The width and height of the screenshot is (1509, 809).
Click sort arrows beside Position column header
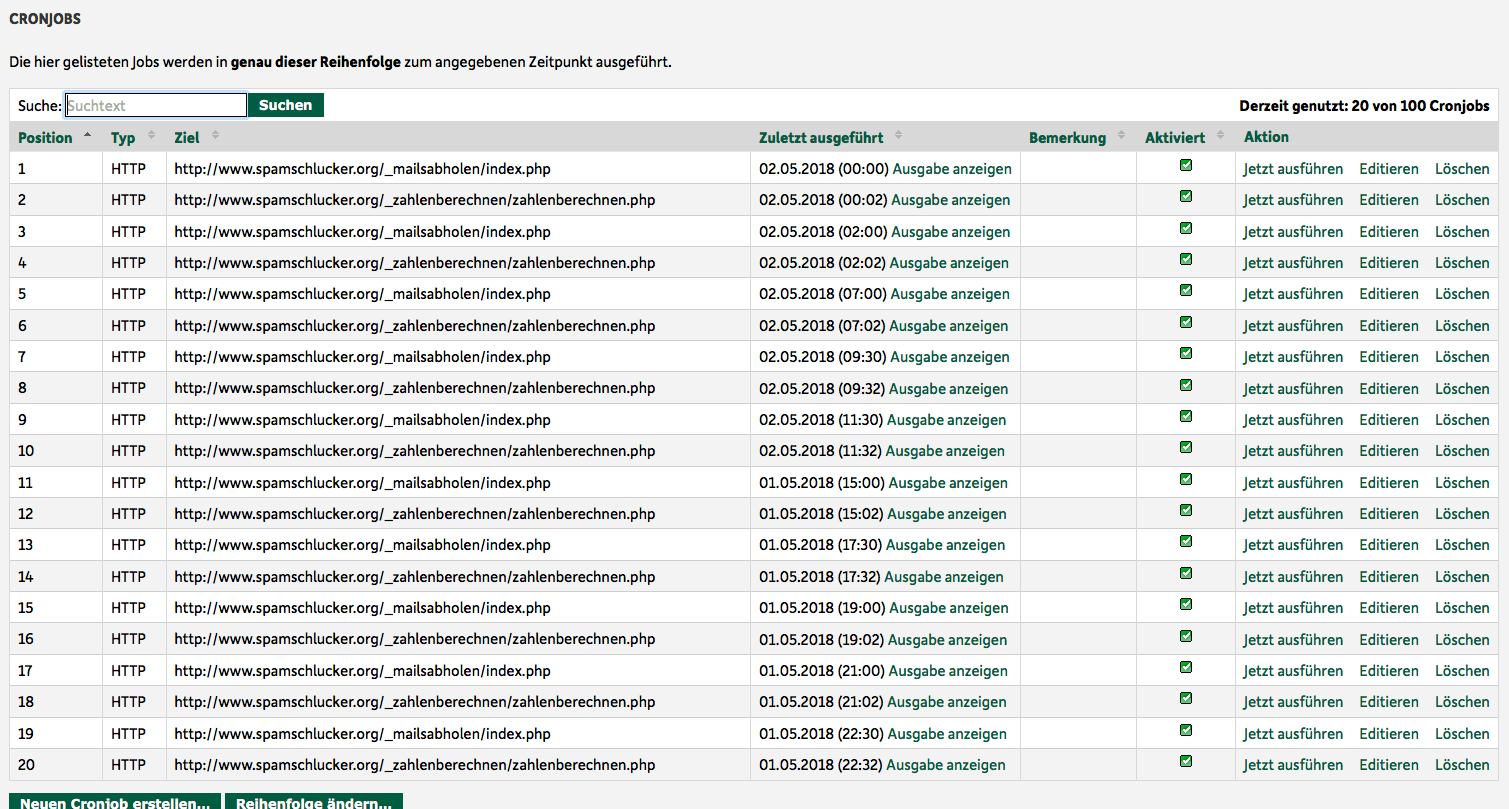click(87, 136)
